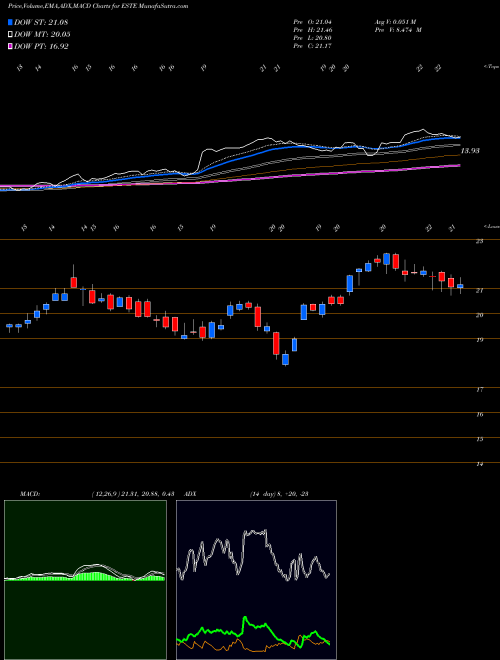Click the dark blue ADX indicator chart panel
500x660 pixels.
point(256,580)
